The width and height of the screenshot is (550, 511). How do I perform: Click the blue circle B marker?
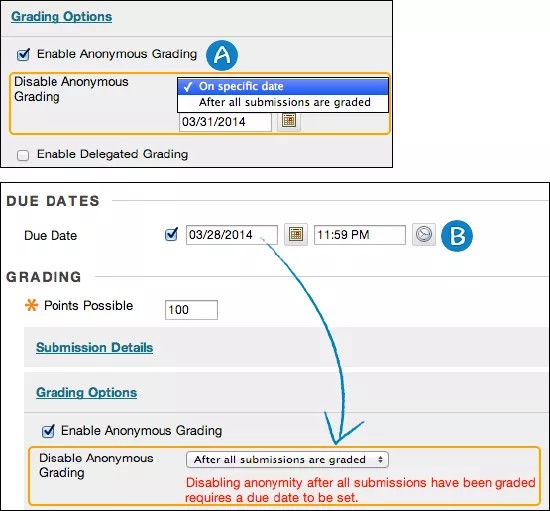(457, 236)
